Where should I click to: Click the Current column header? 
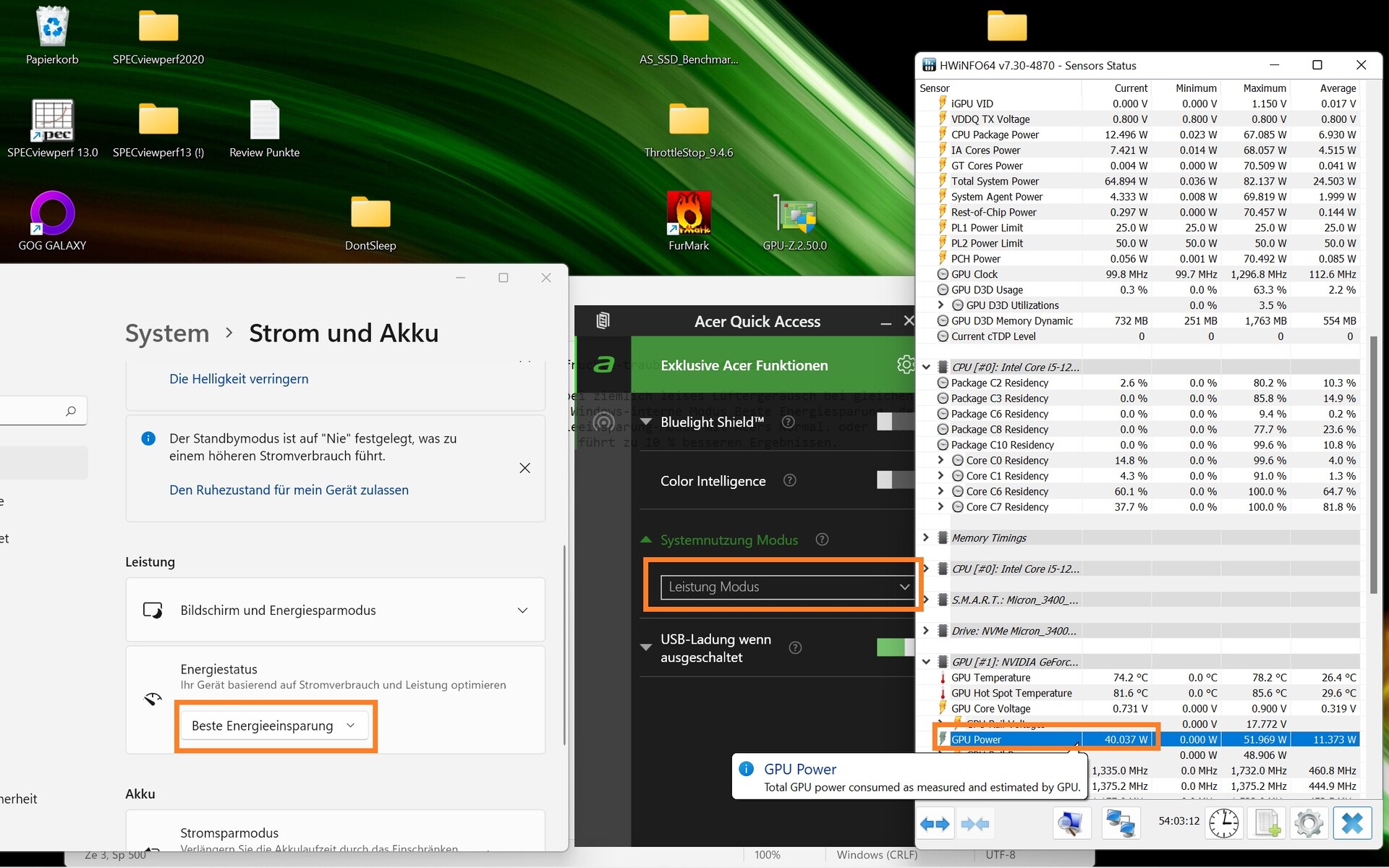point(1116,88)
